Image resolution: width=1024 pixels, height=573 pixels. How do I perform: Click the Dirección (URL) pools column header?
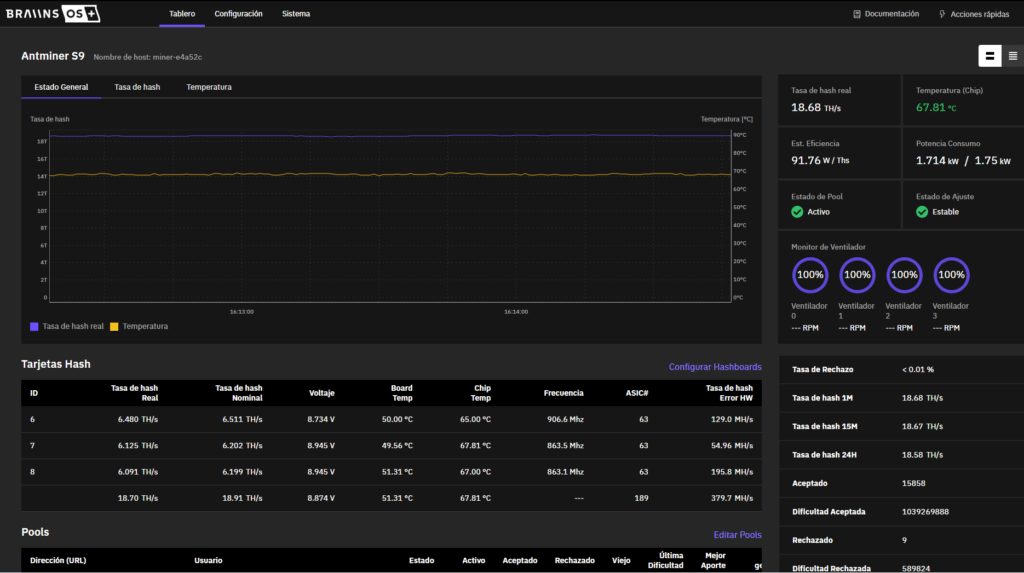pos(58,561)
